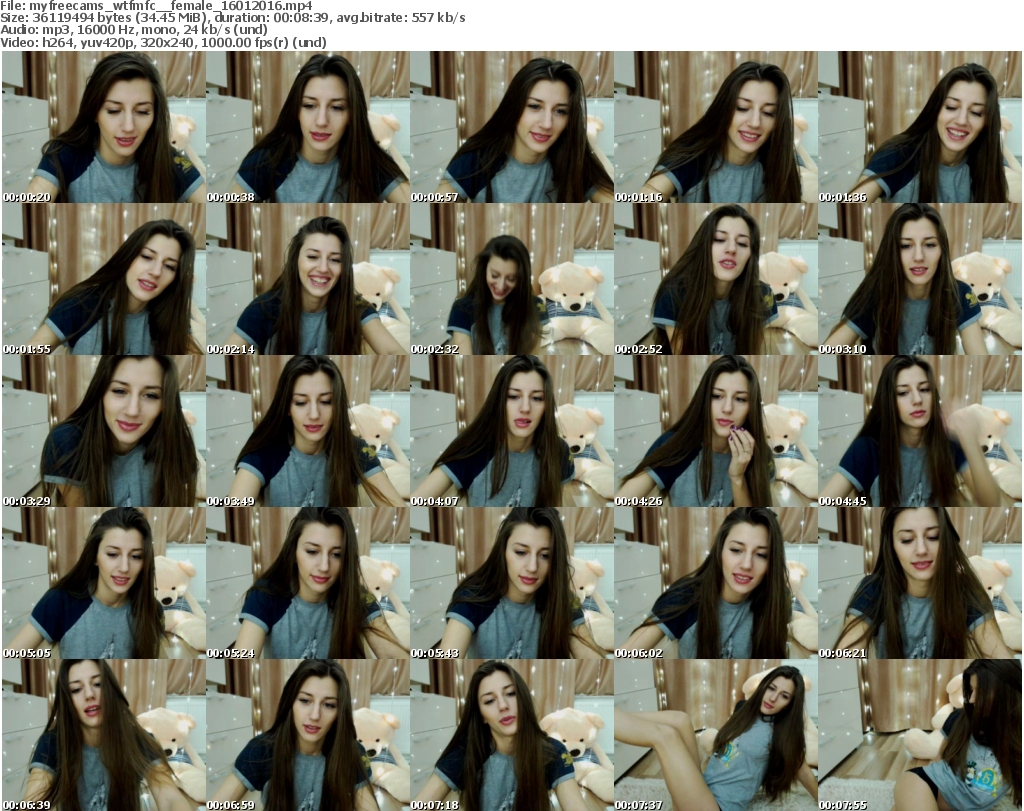Screen dimensions: 1024x811
Task: Pick the preview frame at 00:03:29
Action: click(x=103, y=432)
